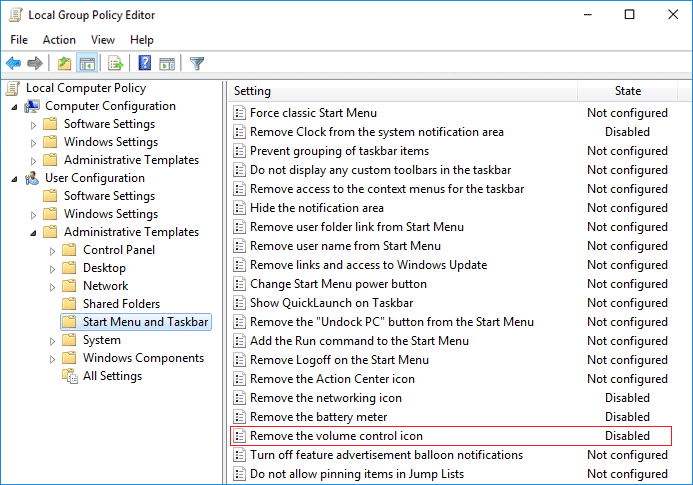Toggle the Show/Hide Console Tree icon

(x=87, y=64)
